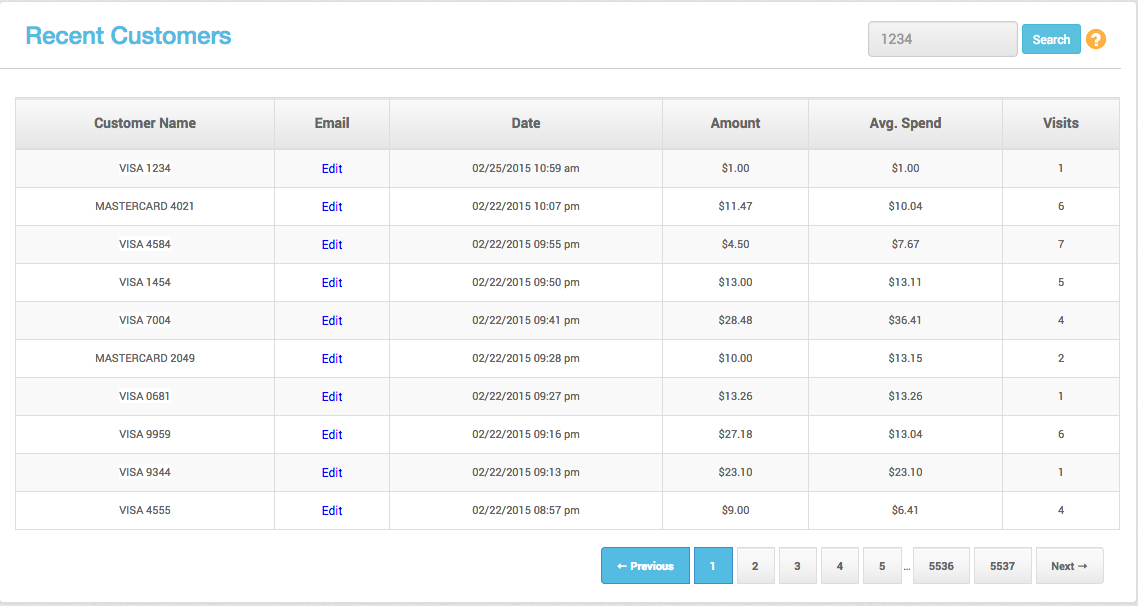Click the Avg. Spend column header

905,123
